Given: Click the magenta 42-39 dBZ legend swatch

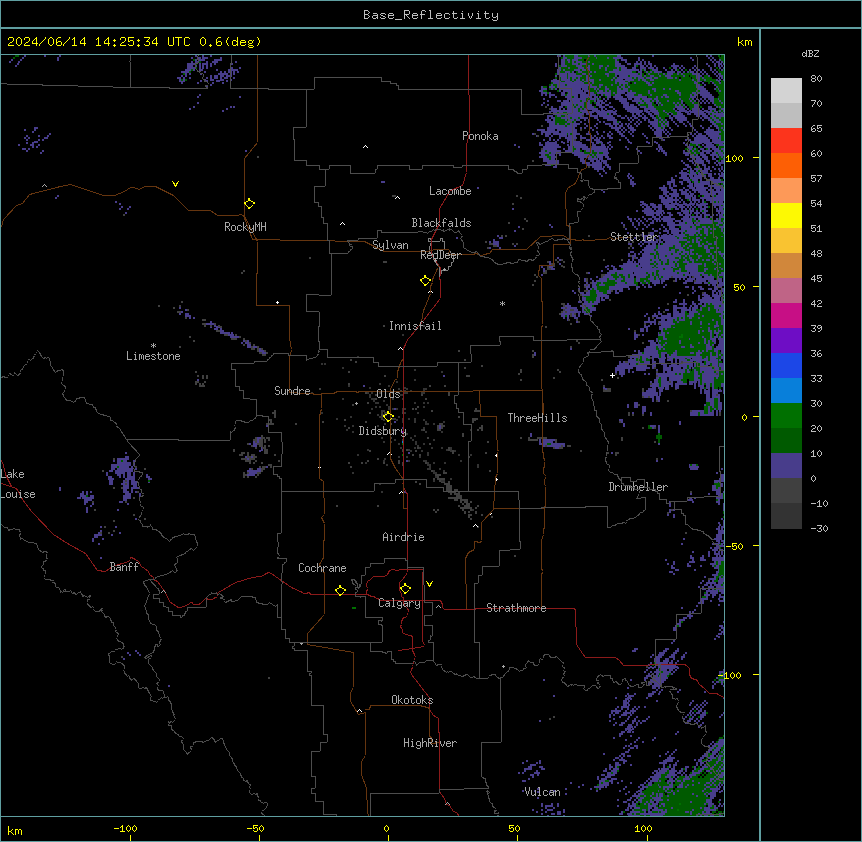Looking at the screenshot, I should coord(786,315).
